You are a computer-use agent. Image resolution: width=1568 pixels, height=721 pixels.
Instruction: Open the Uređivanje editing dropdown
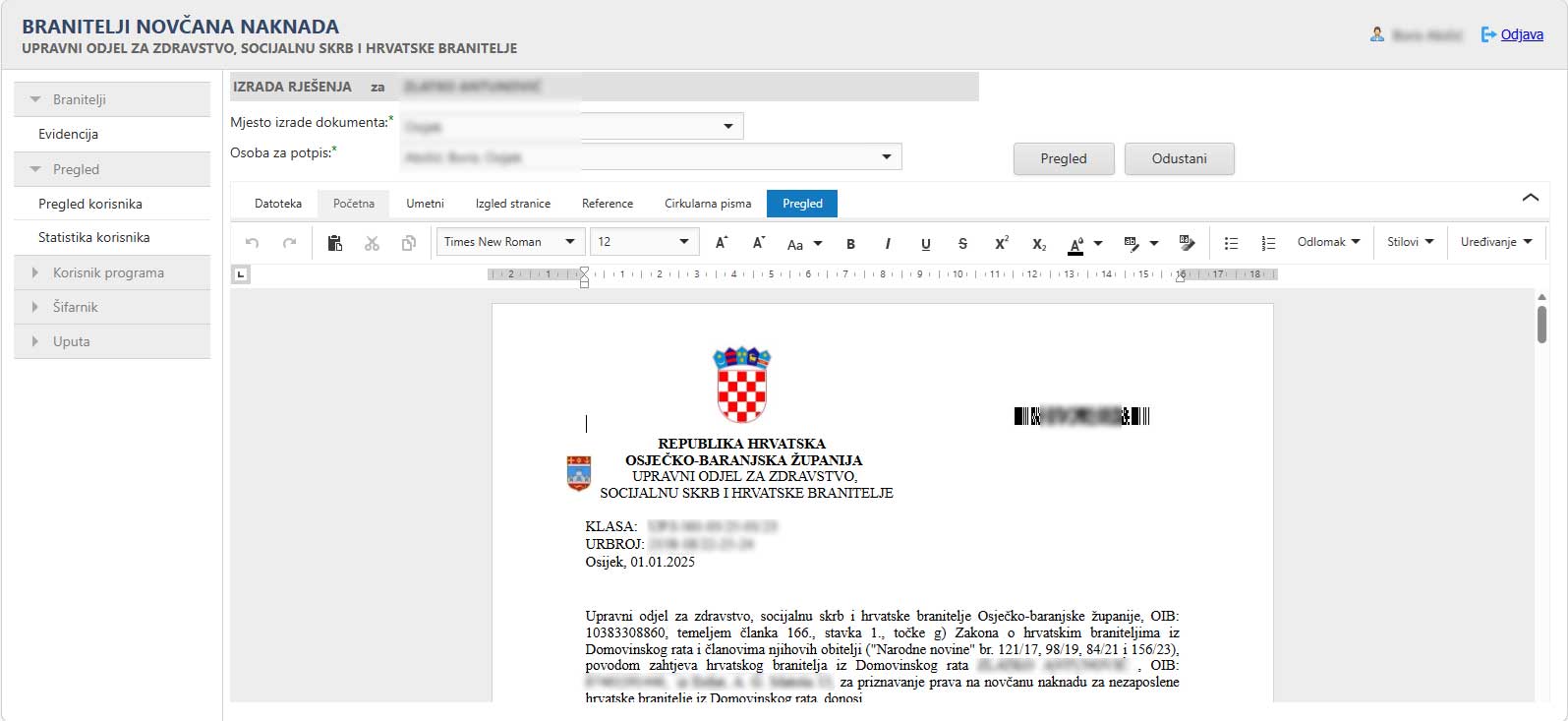click(x=1496, y=242)
